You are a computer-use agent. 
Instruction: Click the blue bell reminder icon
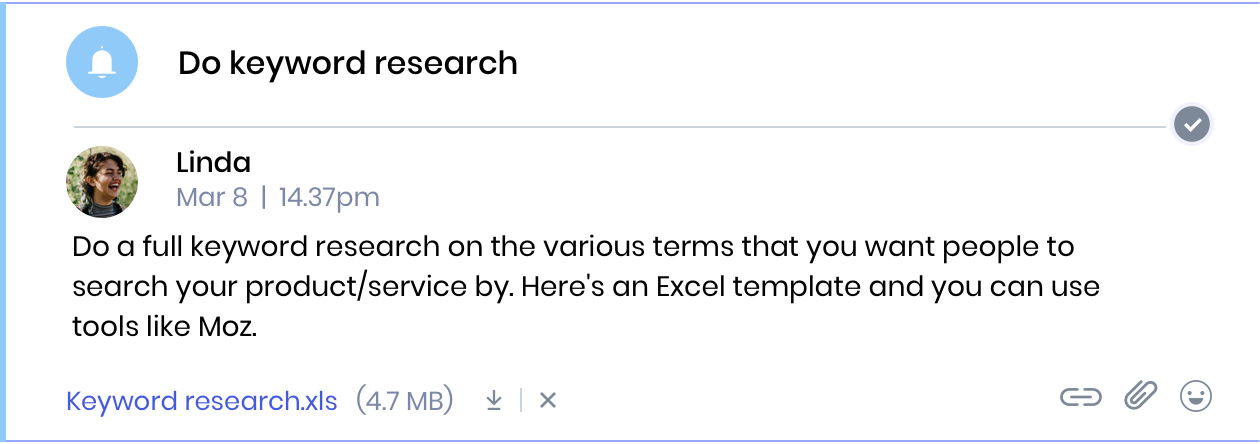(102, 62)
